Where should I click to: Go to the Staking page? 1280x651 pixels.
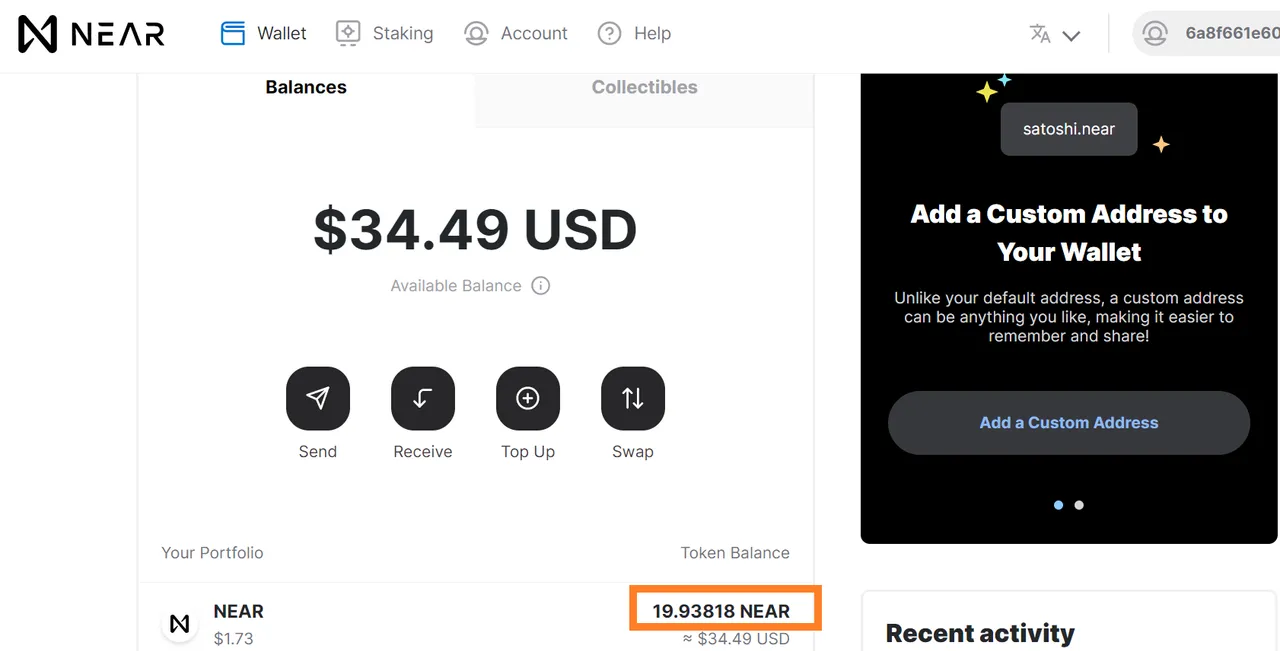[384, 33]
